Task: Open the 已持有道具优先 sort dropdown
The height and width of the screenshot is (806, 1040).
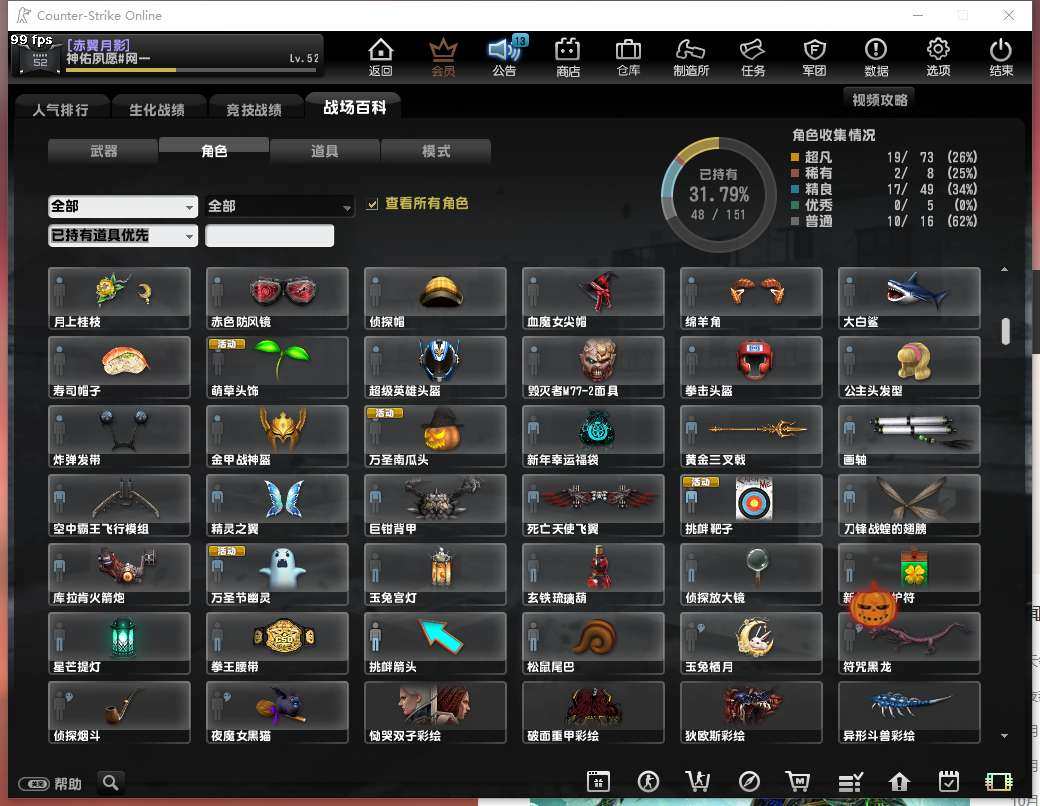Action: pyautogui.click(x=123, y=235)
